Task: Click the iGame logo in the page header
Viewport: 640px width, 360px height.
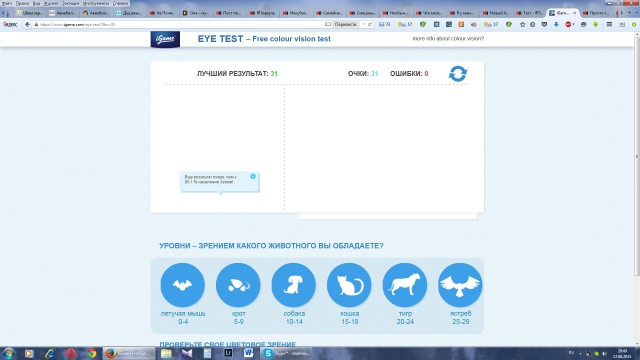Action: [x=165, y=39]
